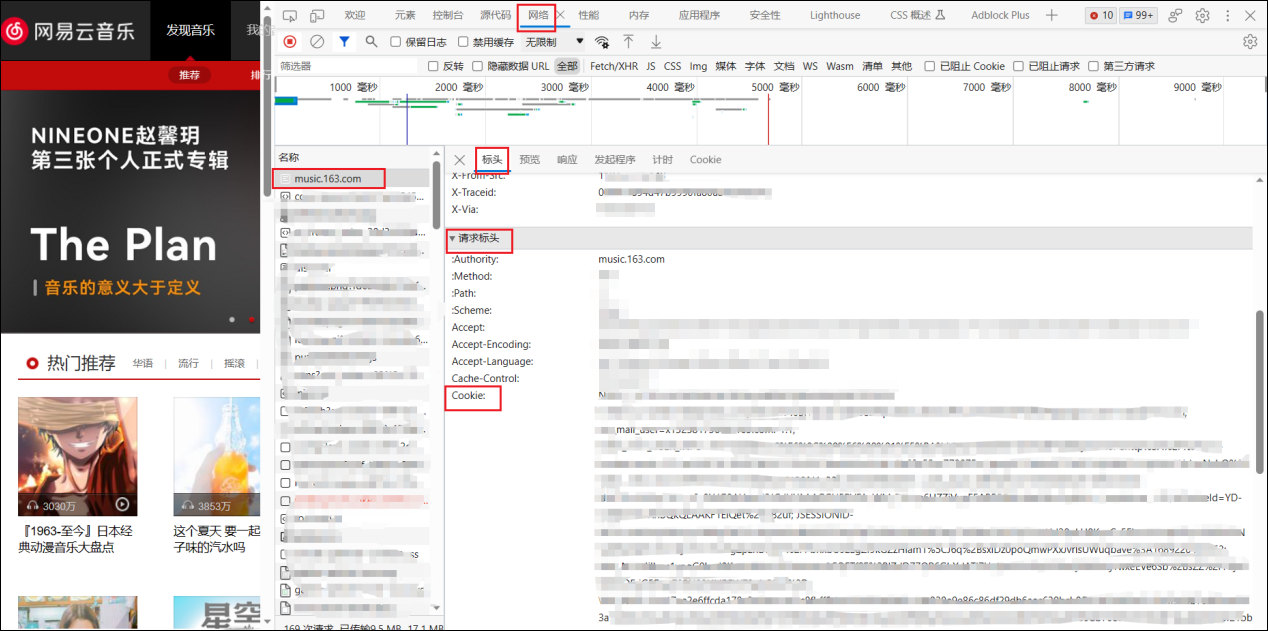1268x631 pixels.
Task: Stop recording network log
Action: [289, 42]
